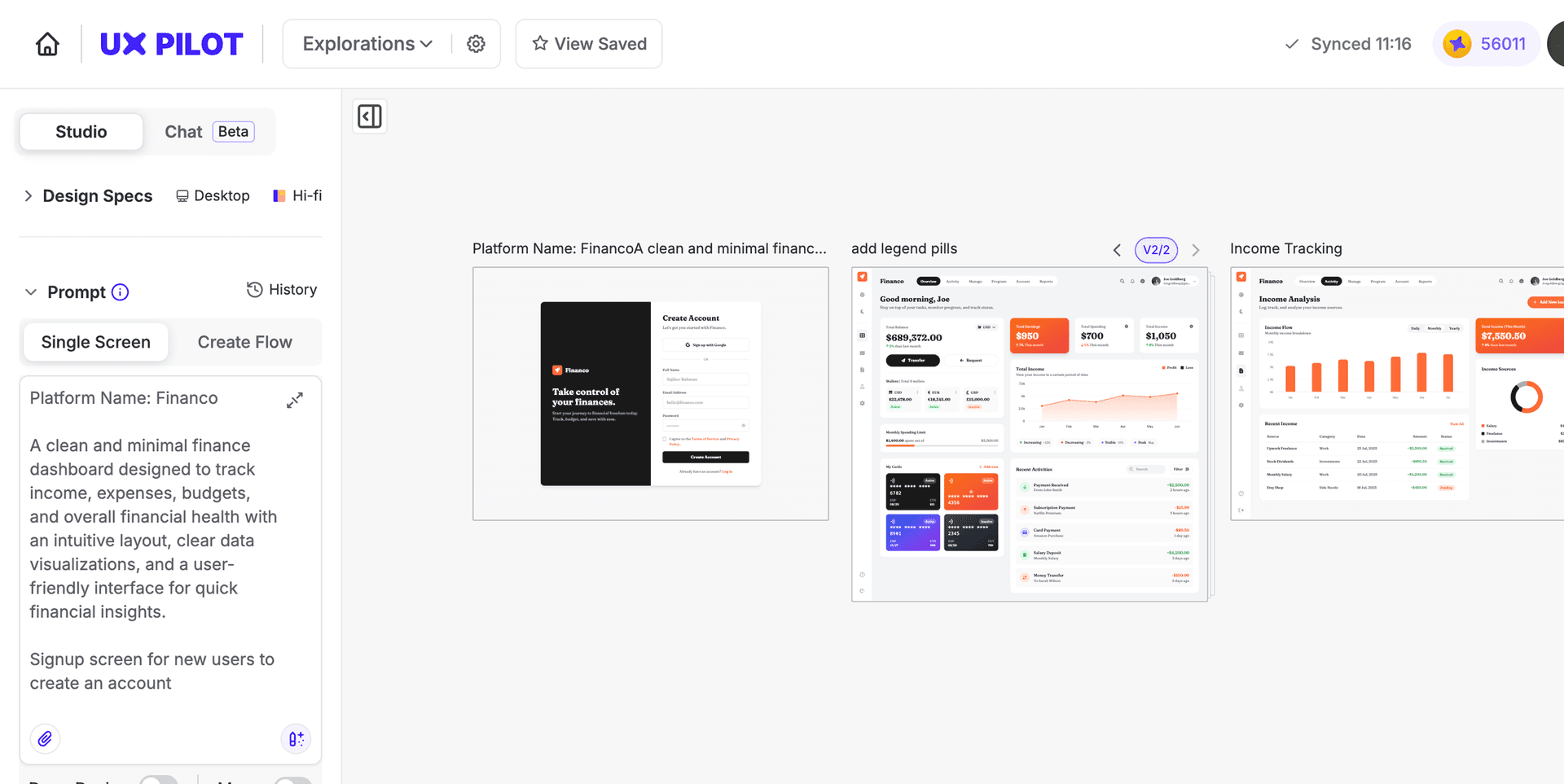Switch to the Chat Beta tab

(x=183, y=131)
